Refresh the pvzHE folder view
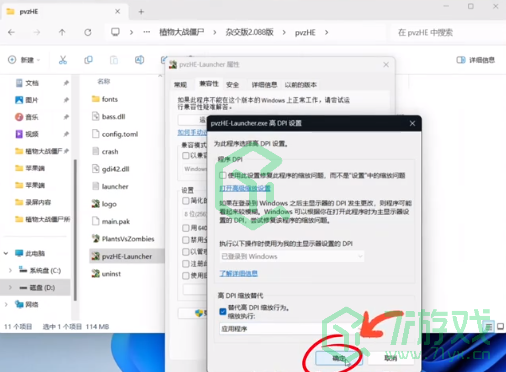Screen dimensions: 506x372 click(88, 32)
